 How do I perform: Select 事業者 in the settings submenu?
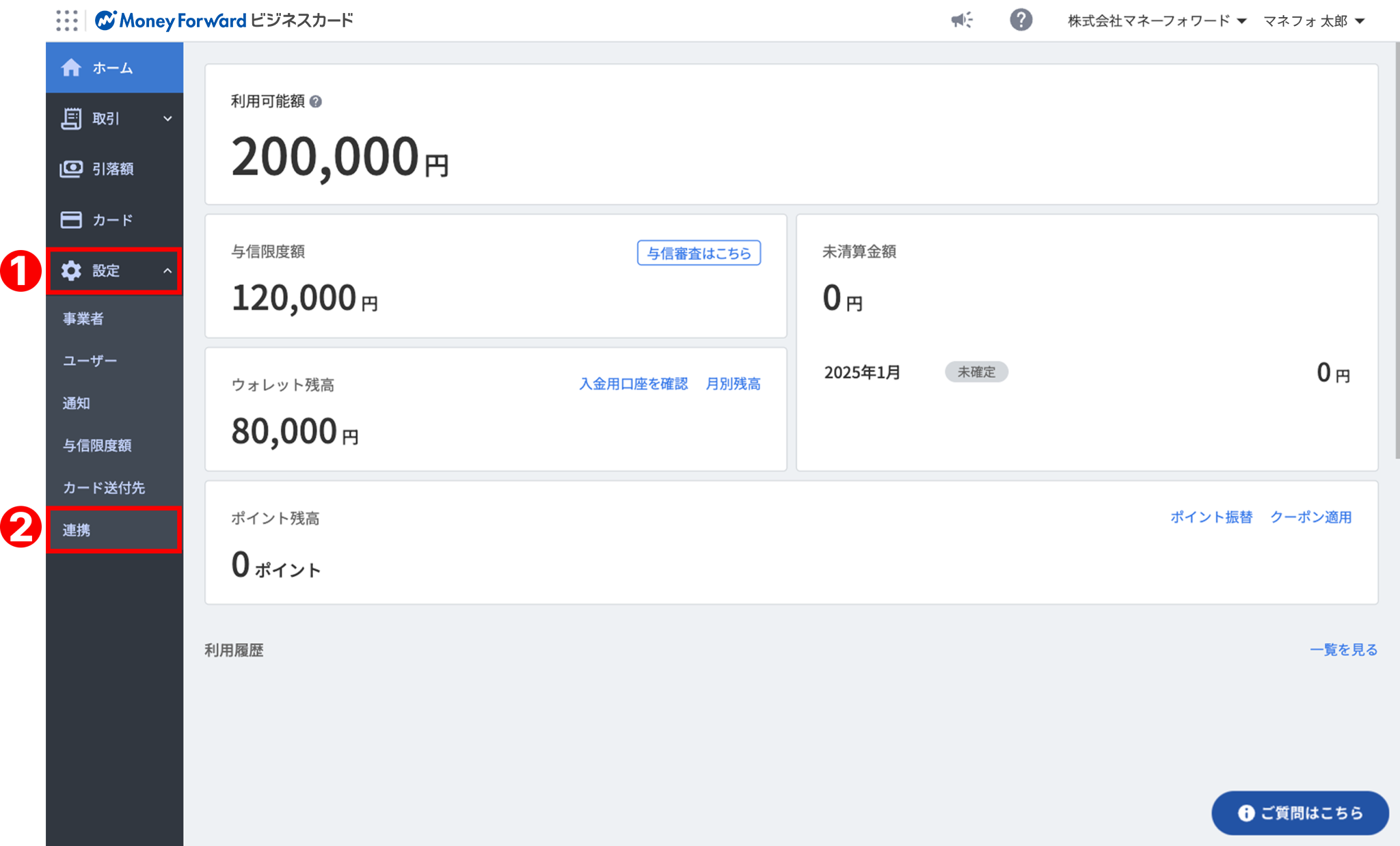point(83,318)
